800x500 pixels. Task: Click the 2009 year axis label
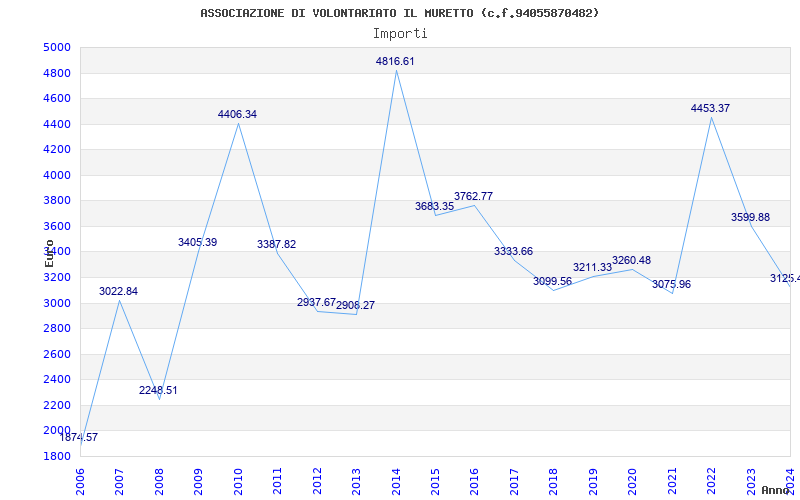198,482
